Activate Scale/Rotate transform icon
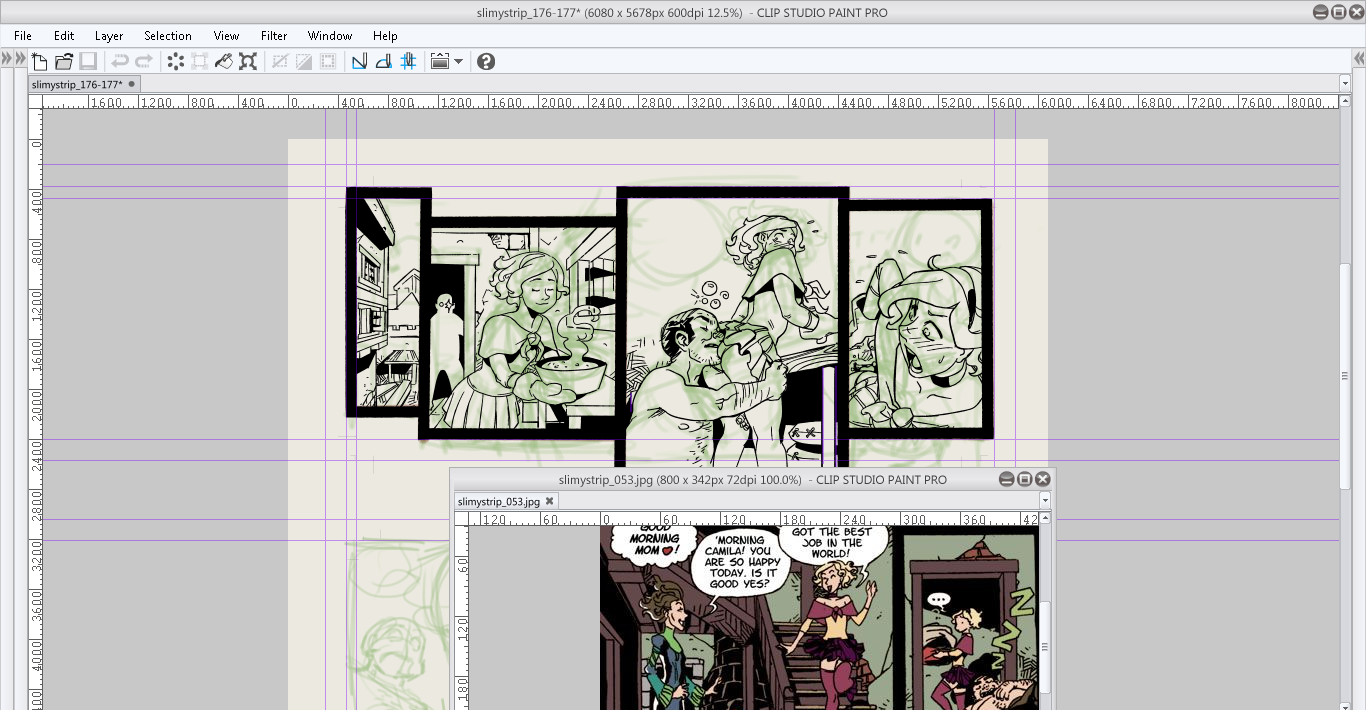This screenshot has height=710, width=1366. (248, 61)
